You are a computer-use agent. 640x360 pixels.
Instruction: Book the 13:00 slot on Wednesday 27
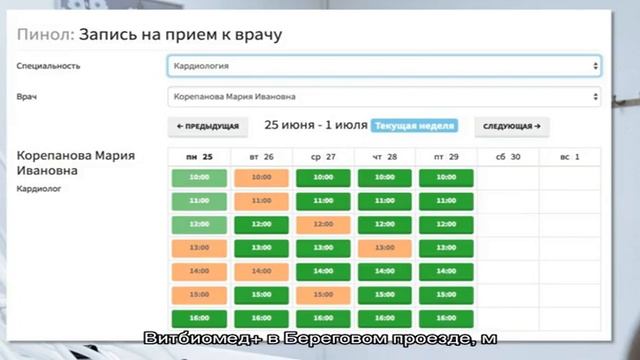coord(323,248)
